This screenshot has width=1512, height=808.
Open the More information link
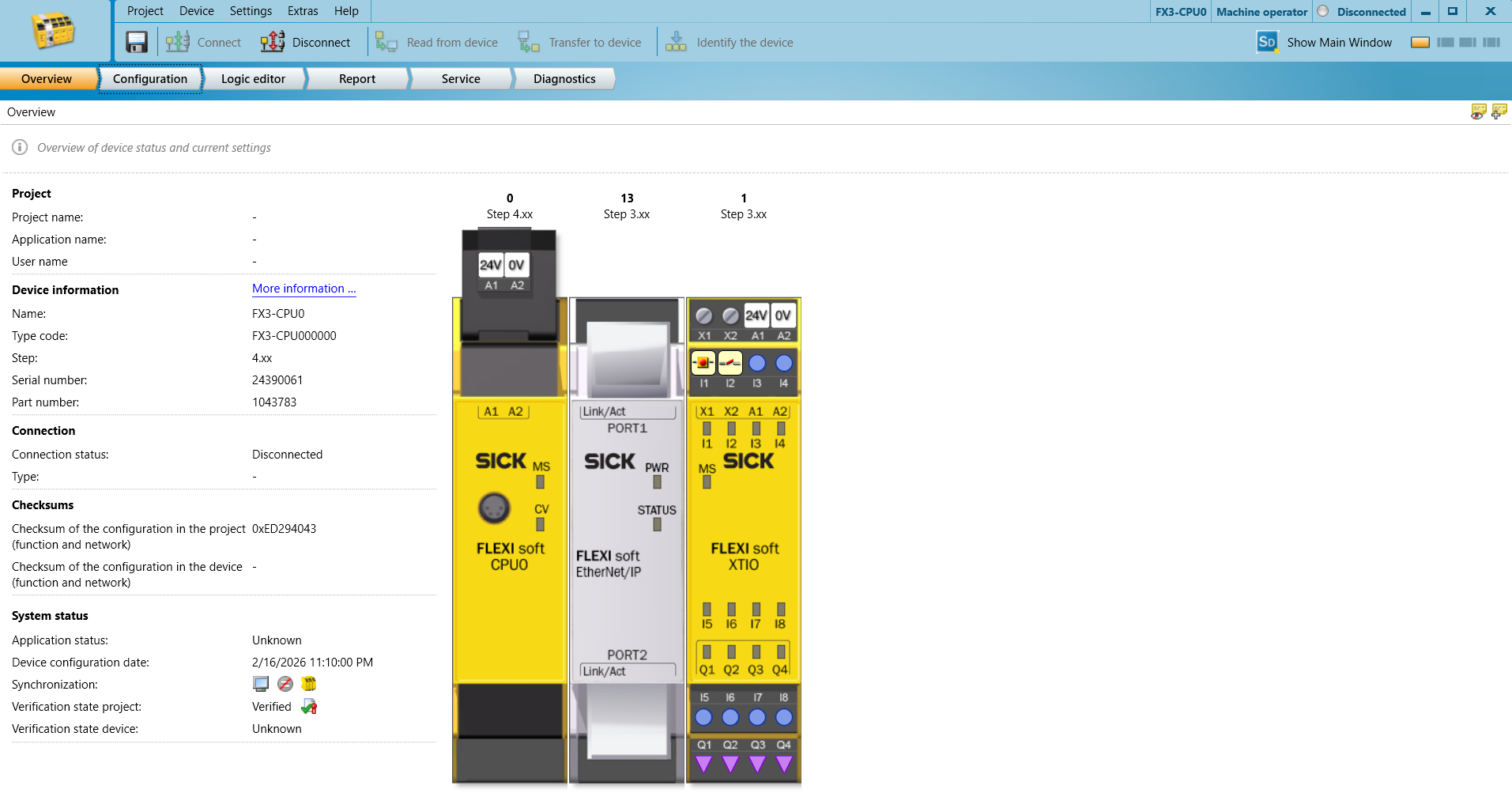point(304,289)
